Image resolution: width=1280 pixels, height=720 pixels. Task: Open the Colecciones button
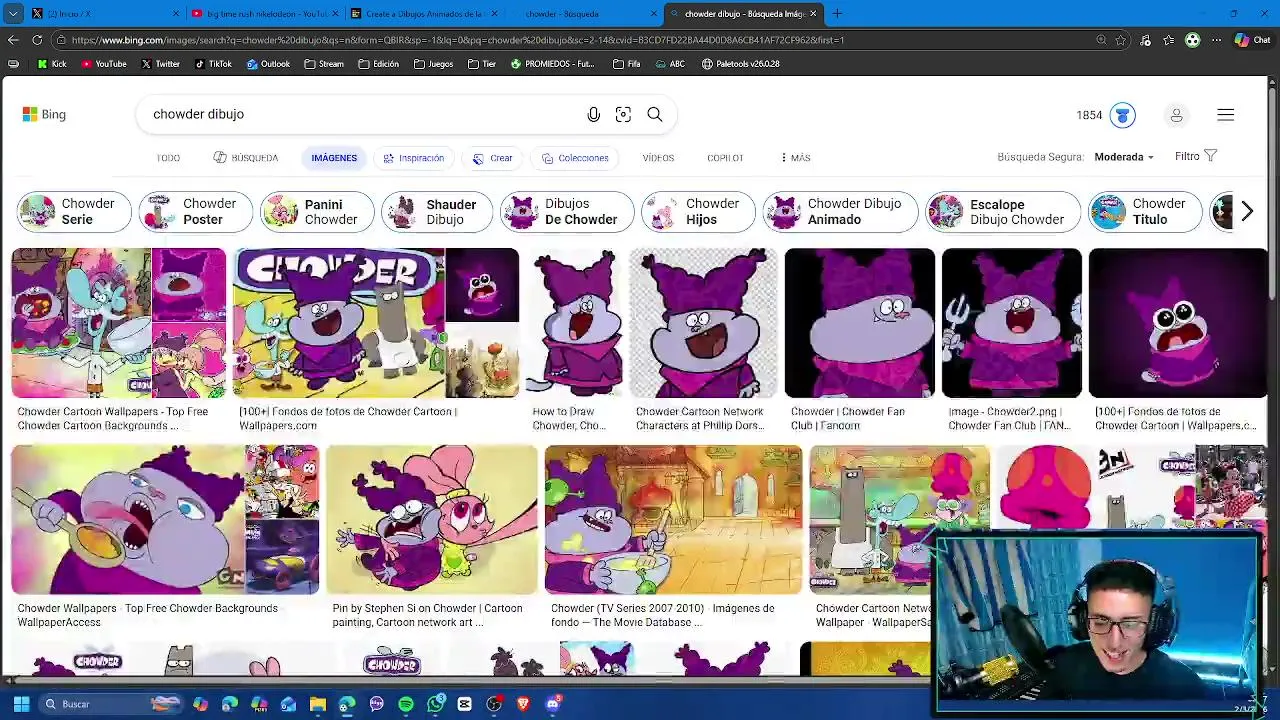coord(575,158)
